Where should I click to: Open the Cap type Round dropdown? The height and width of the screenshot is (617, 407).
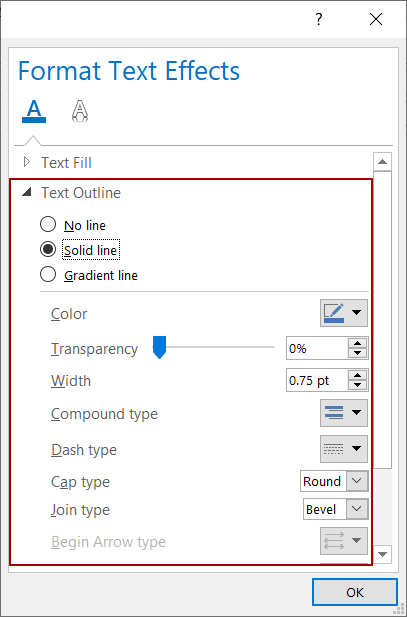tap(334, 481)
